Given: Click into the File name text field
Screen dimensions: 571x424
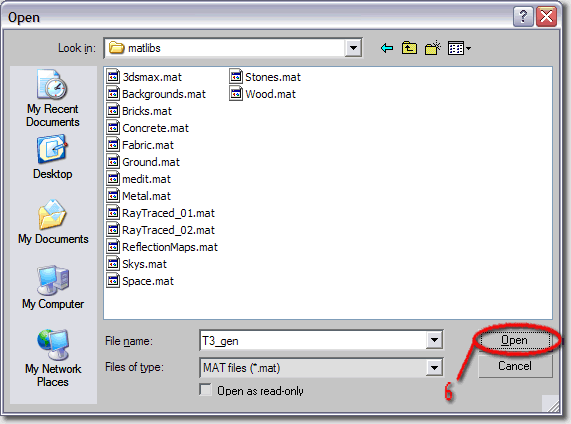Looking at the screenshot, I should pyautogui.click(x=314, y=341).
